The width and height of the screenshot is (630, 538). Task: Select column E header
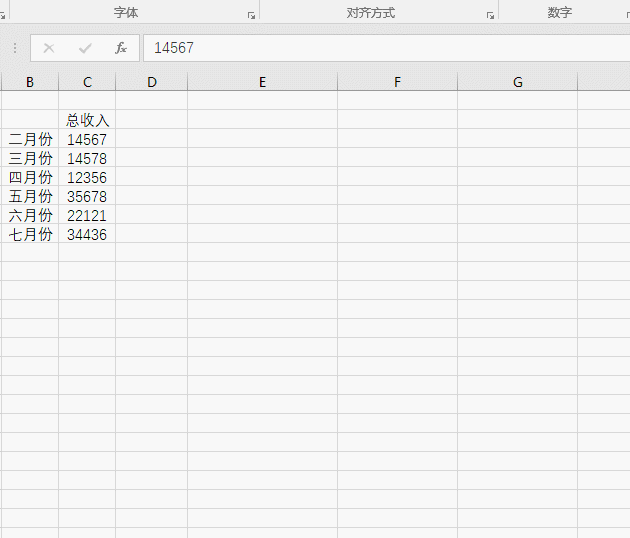tap(262, 82)
